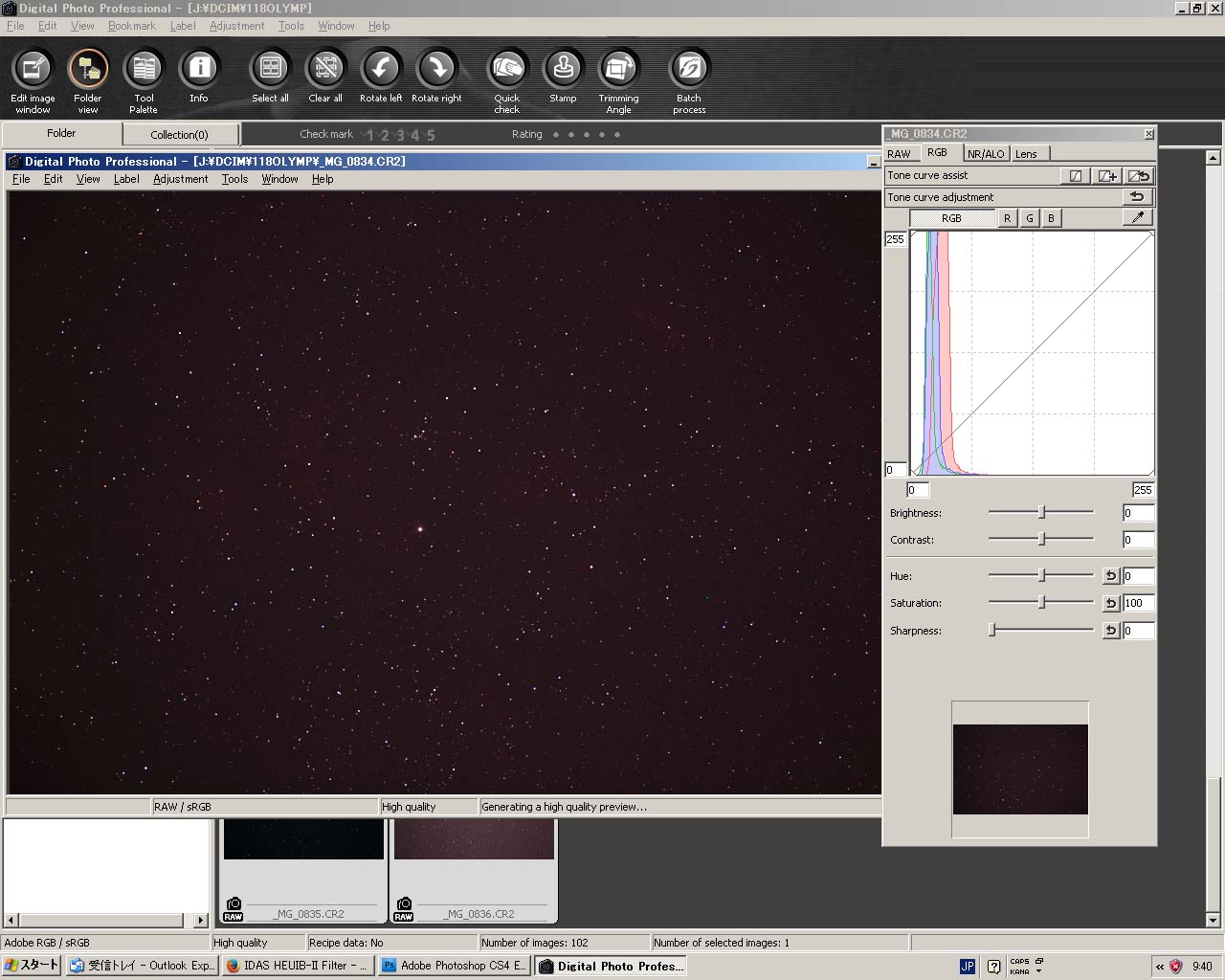Close the _MG_0834.CR2 tool palette
Screen dimensions: 1225x980
(1148, 134)
